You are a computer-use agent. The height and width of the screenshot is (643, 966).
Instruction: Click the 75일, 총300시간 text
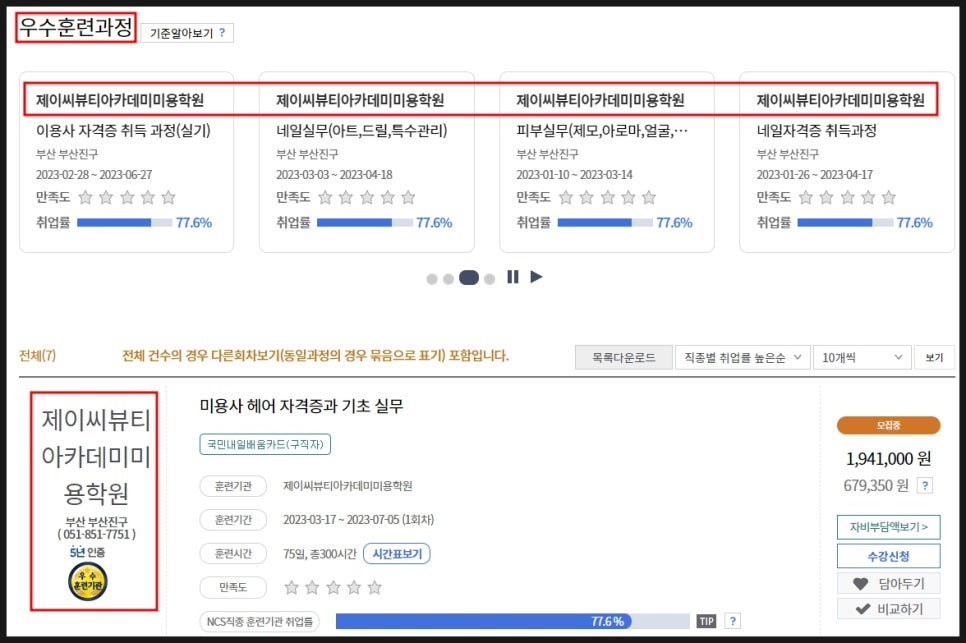pos(320,554)
